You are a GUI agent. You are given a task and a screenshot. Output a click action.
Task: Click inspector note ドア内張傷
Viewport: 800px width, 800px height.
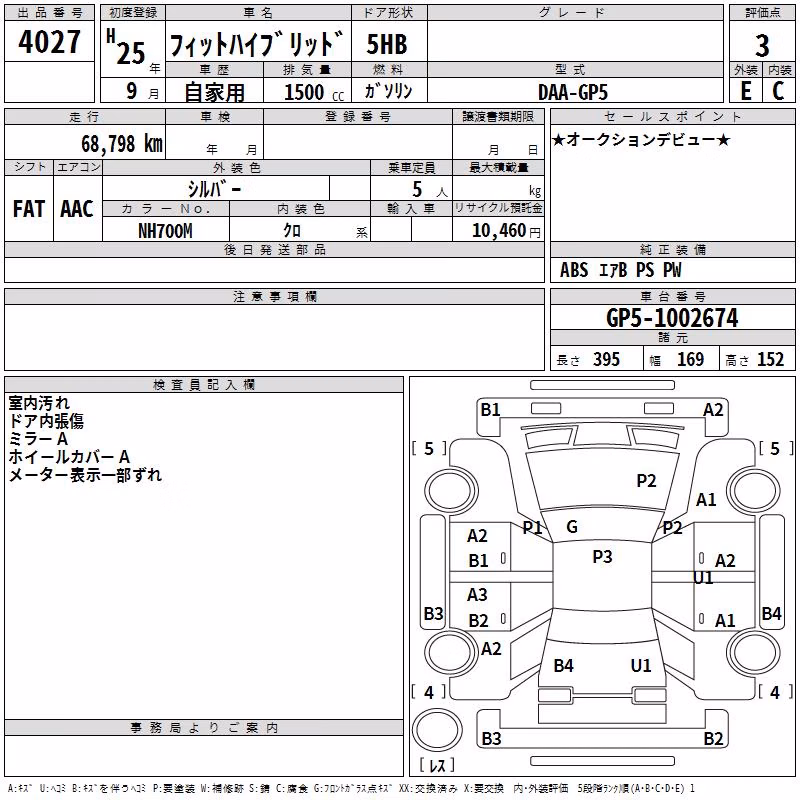click(x=46, y=421)
